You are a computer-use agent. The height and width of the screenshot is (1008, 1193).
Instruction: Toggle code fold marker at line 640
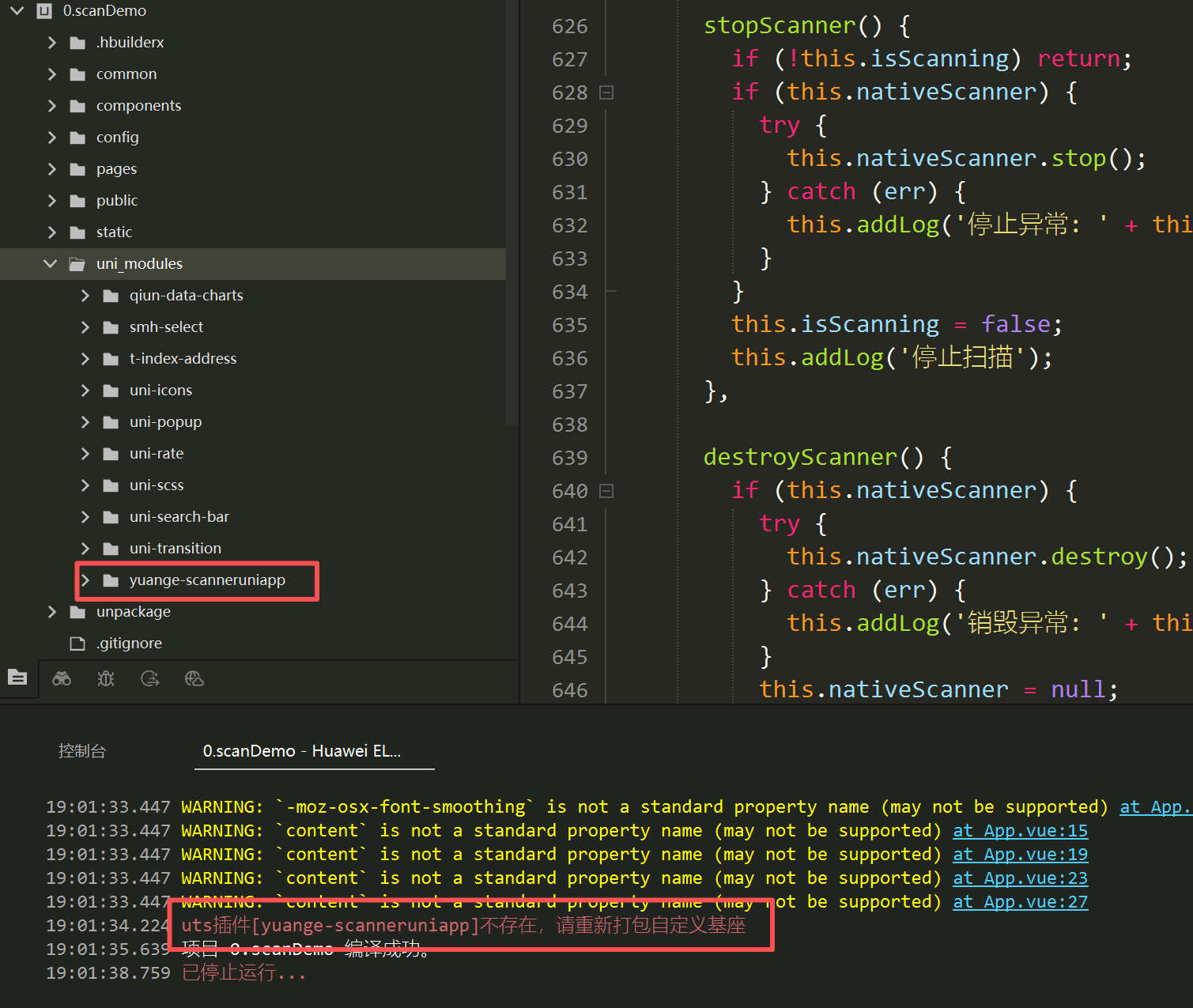[606, 491]
